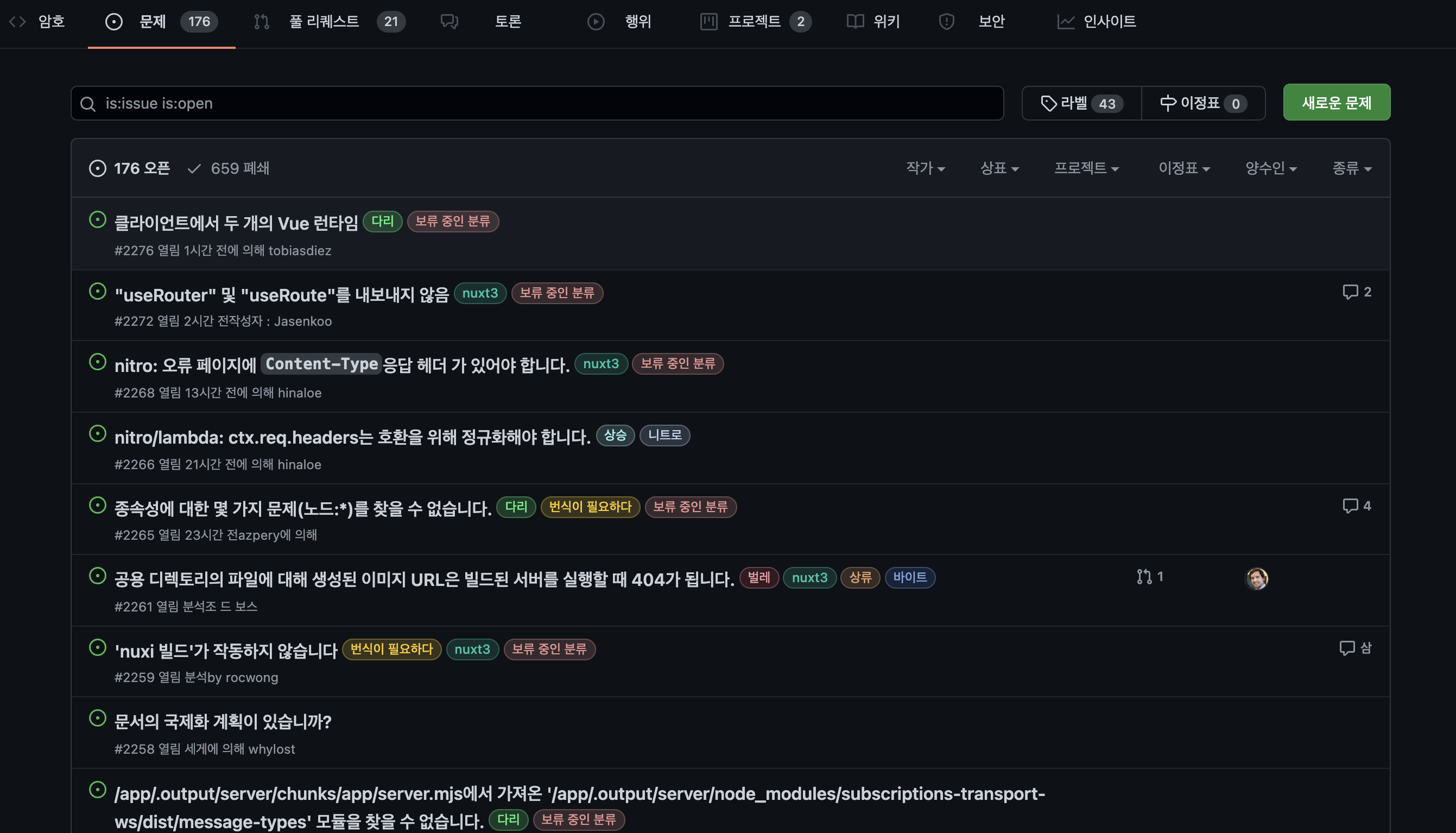1456x833 pixels.
Task: Click the linked pull request icon on issue #2261
Action: tap(1144, 577)
